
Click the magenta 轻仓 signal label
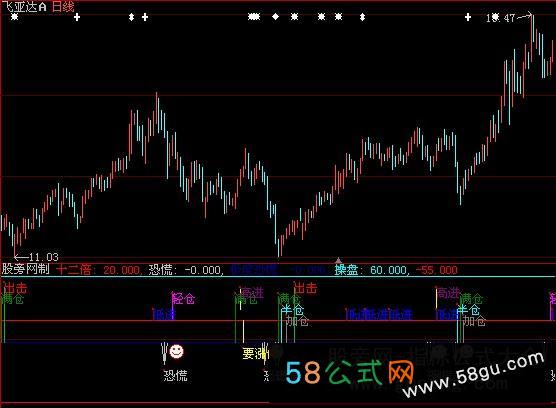point(183,299)
